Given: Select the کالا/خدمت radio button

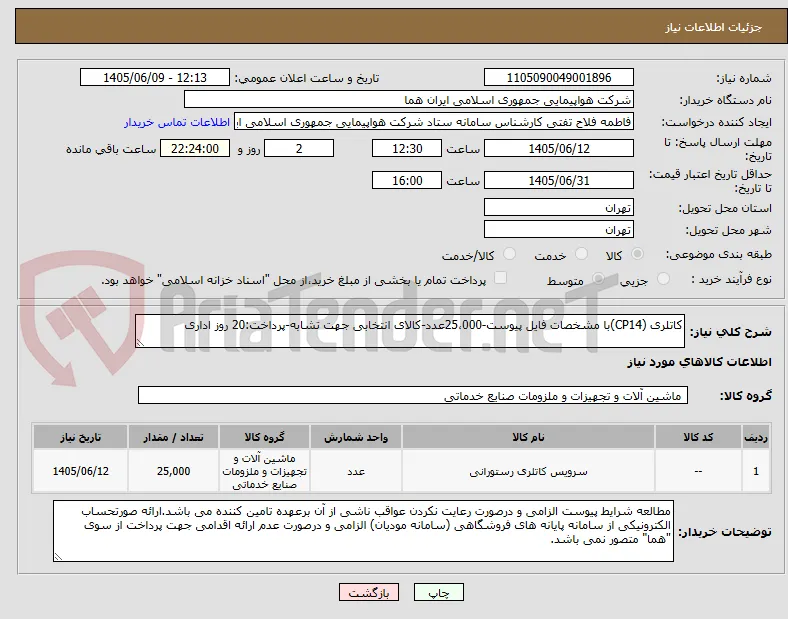Looking at the screenshot, I should pos(510,254).
